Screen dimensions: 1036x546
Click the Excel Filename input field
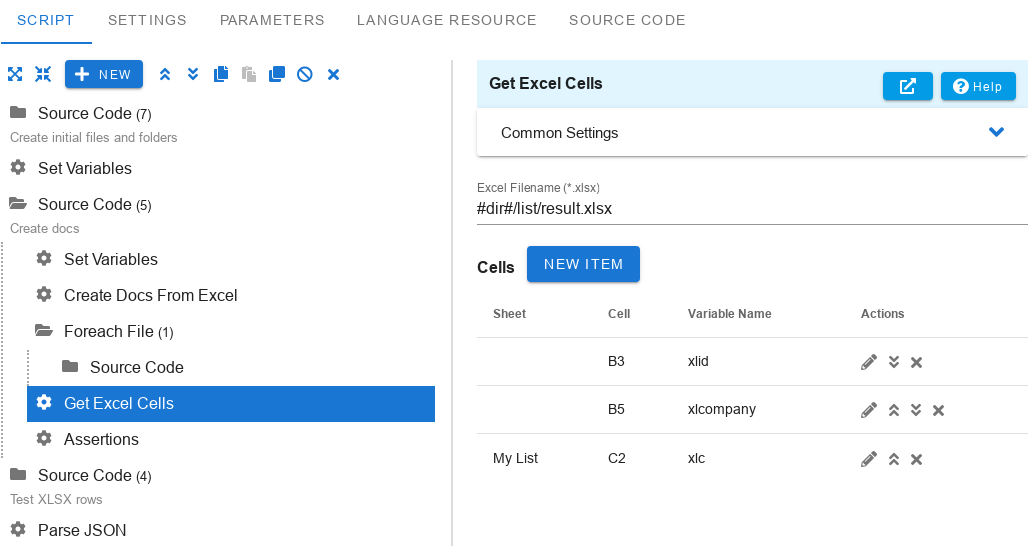[752, 209]
